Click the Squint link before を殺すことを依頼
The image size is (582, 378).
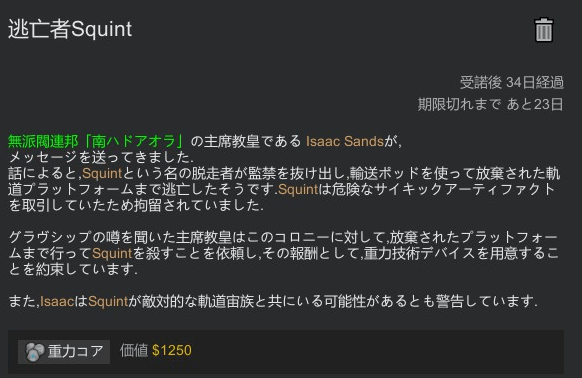[112, 253]
